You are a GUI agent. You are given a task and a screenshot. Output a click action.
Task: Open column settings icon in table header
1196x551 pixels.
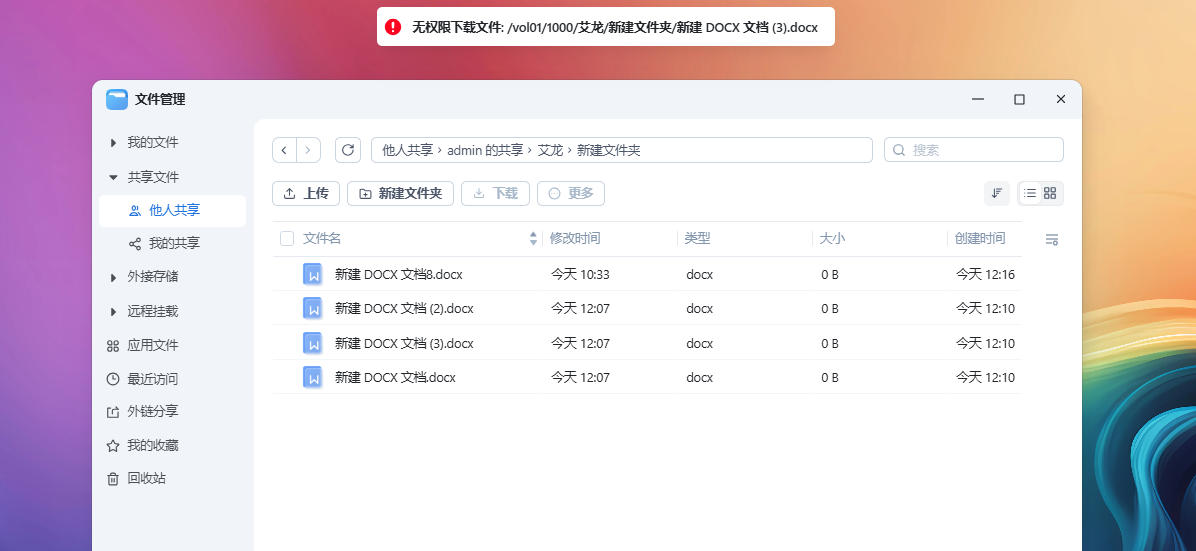1051,240
